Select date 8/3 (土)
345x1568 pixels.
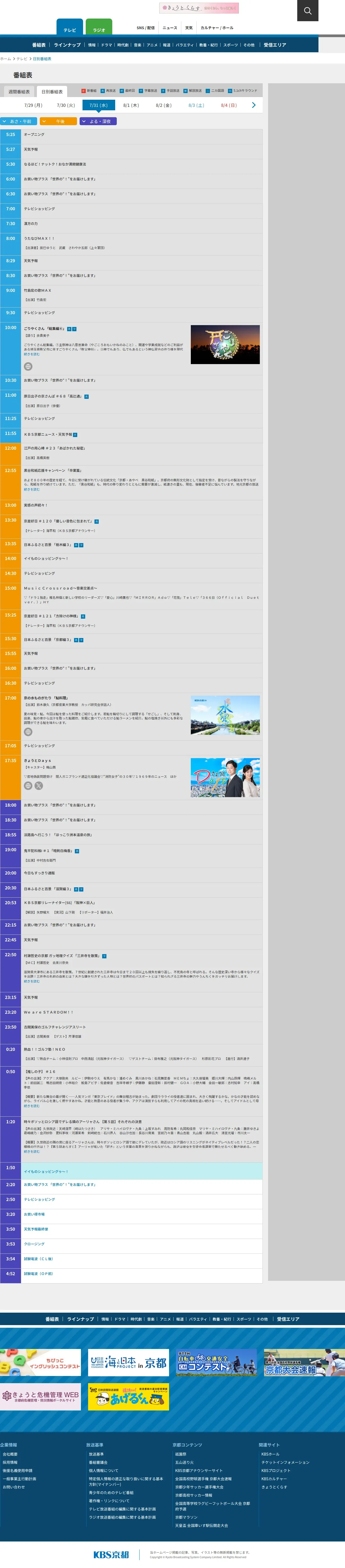(196, 105)
